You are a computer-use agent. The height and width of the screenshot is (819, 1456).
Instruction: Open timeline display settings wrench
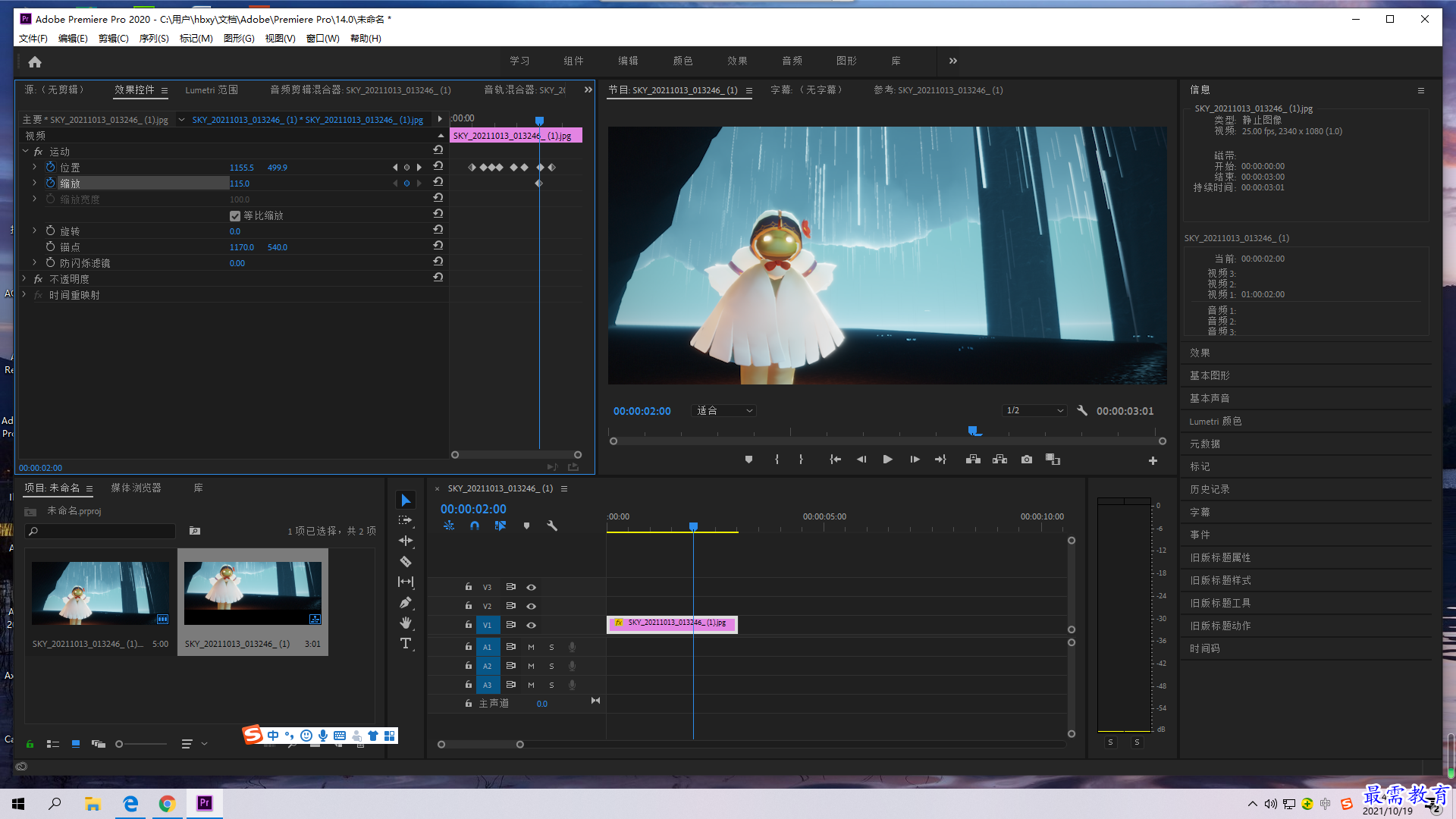pos(552,526)
